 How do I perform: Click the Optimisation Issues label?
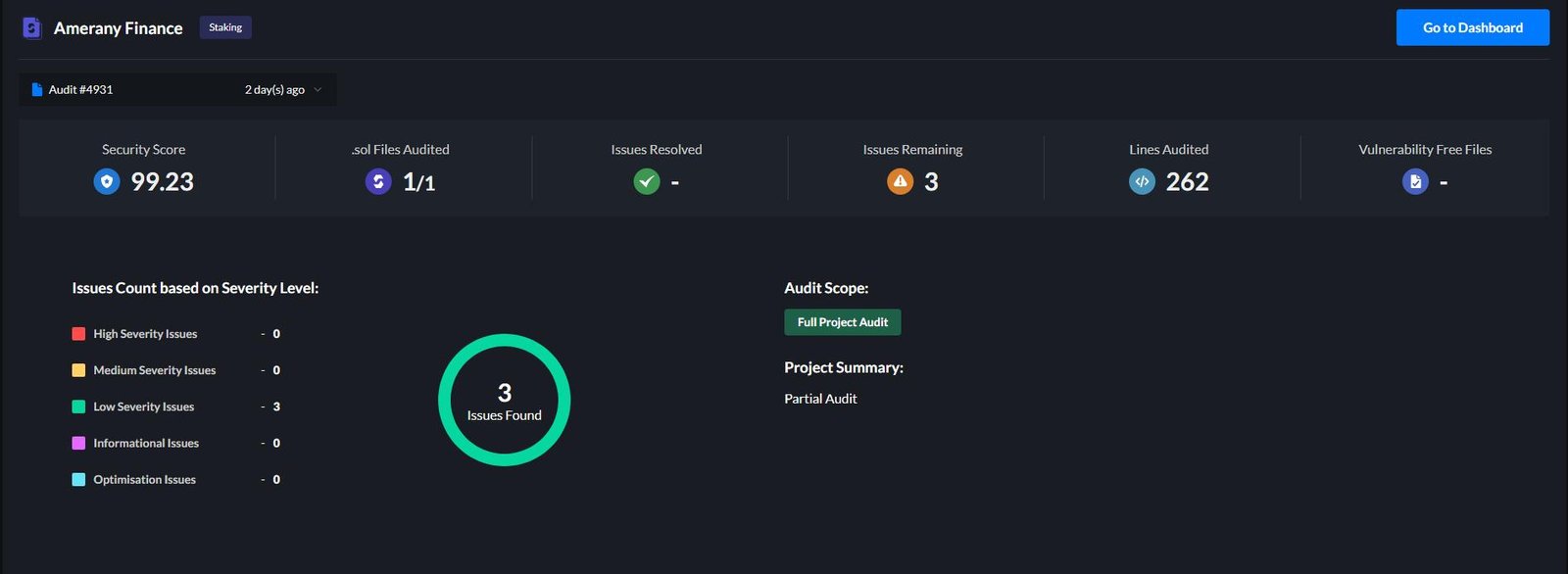[x=145, y=480]
